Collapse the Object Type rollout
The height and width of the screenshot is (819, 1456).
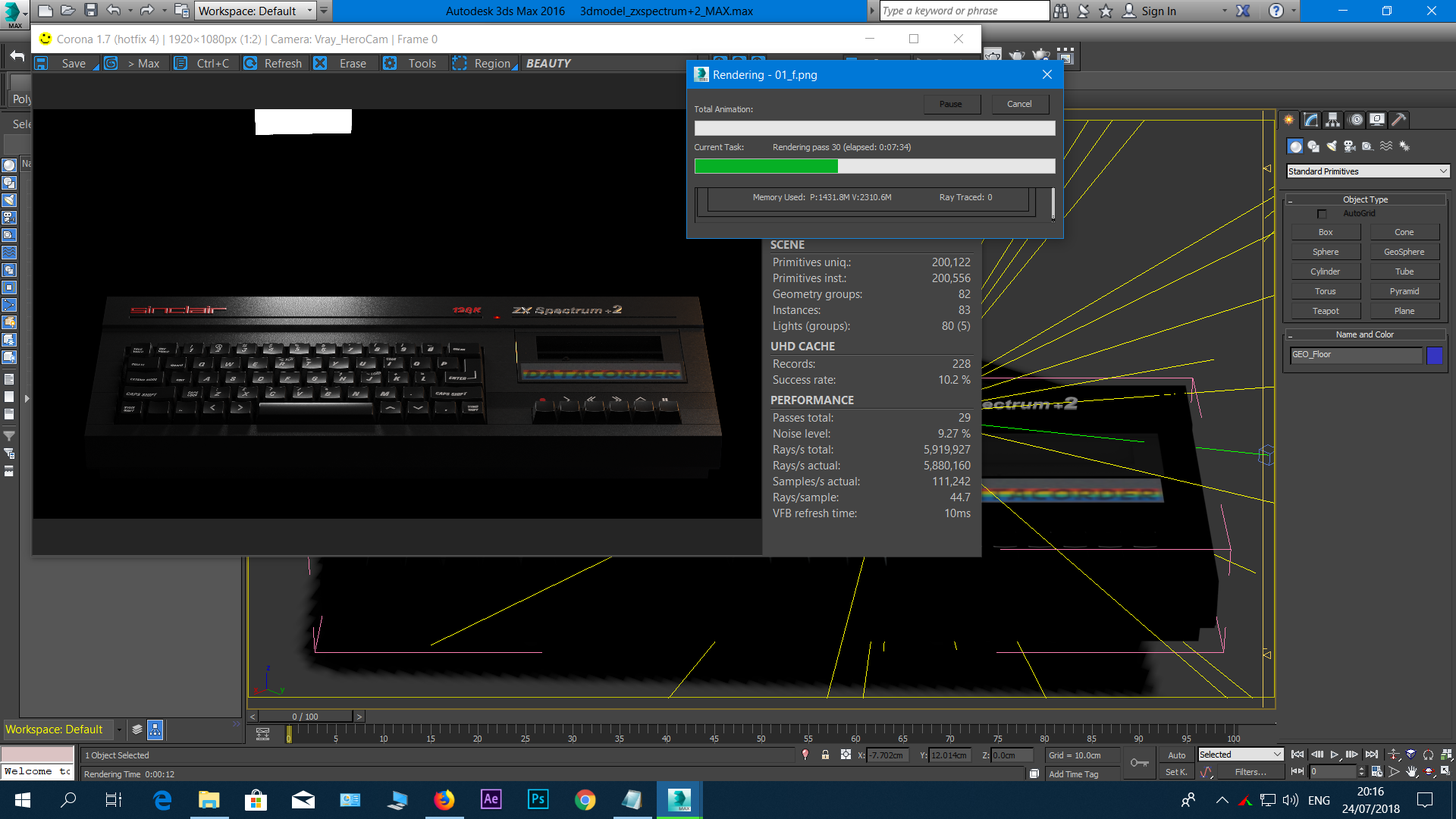(1365, 199)
